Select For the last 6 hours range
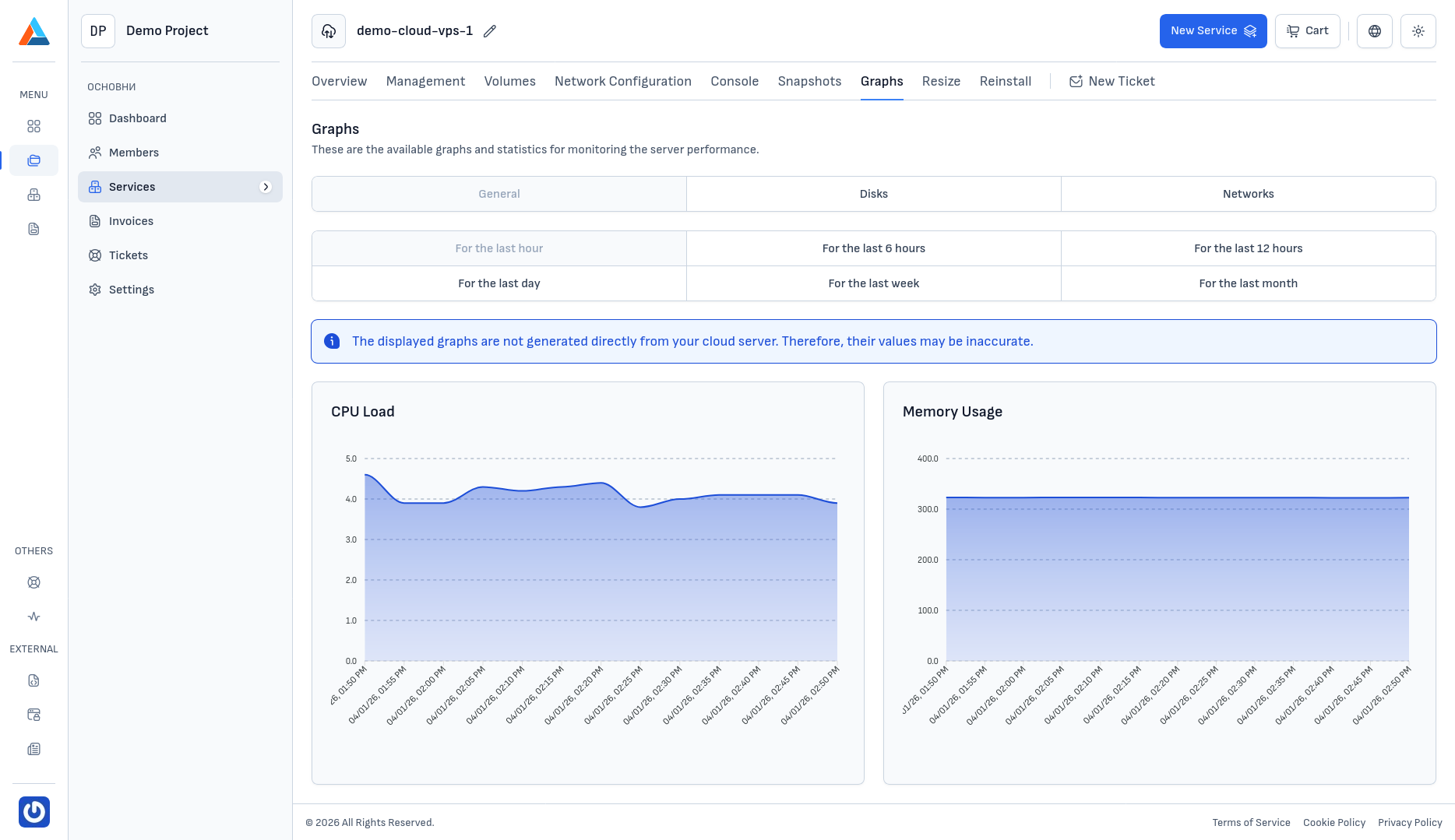Image resolution: width=1455 pixels, height=840 pixels. [x=873, y=248]
